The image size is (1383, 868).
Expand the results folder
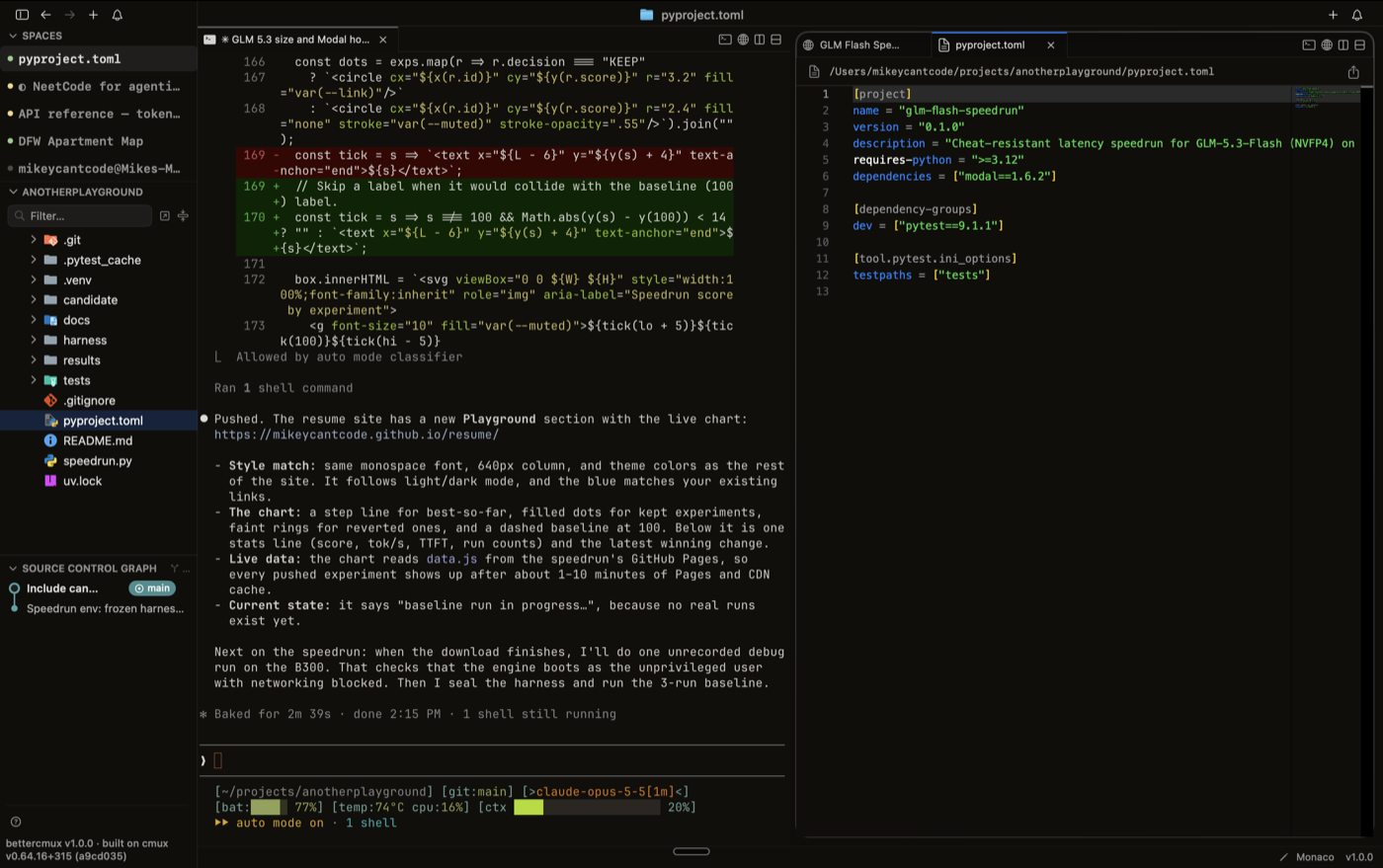pyautogui.click(x=34, y=360)
